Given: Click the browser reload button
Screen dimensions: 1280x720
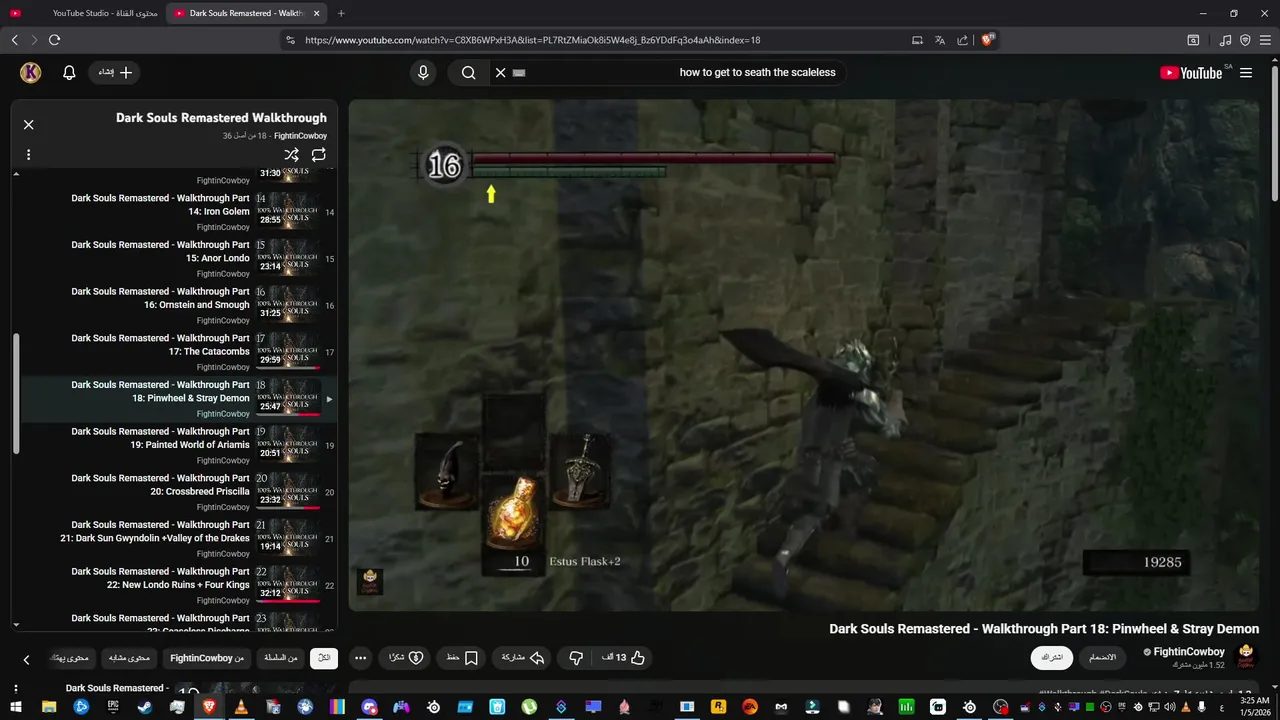Looking at the screenshot, I should [54, 40].
